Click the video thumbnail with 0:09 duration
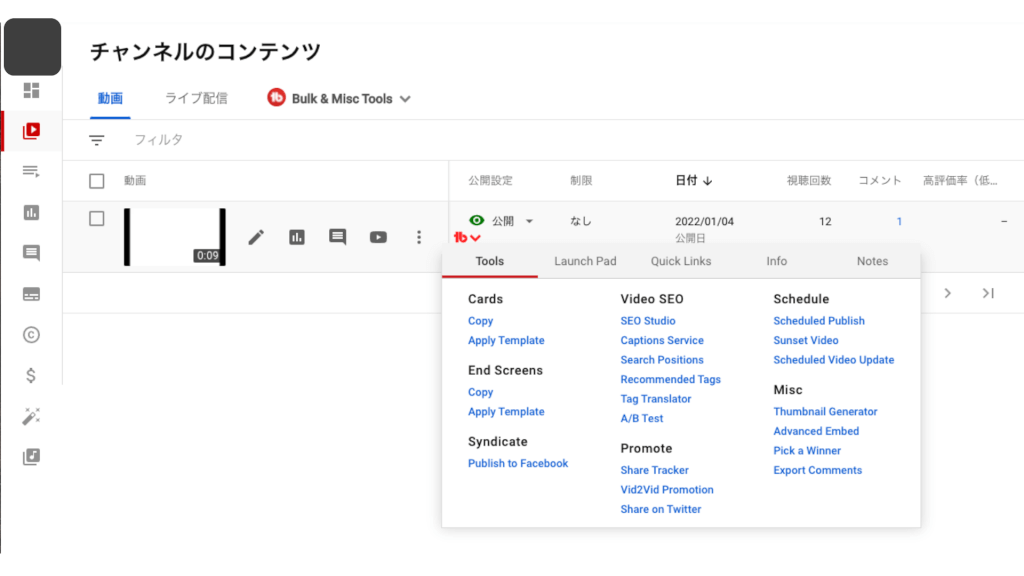Image resolution: width=1024 pixels, height=576 pixels. pos(174,237)
